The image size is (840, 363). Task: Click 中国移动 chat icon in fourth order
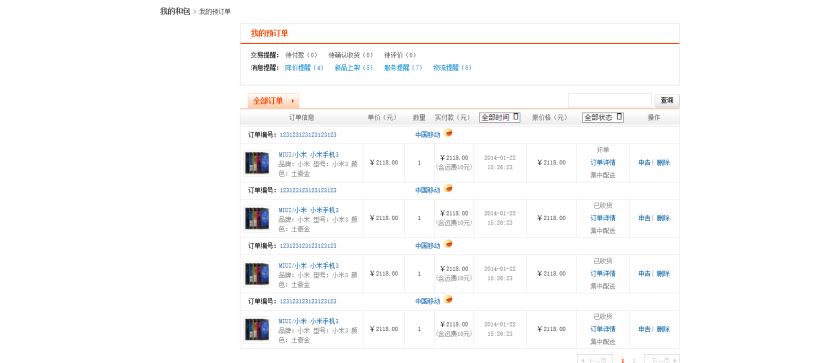[448, 300]
